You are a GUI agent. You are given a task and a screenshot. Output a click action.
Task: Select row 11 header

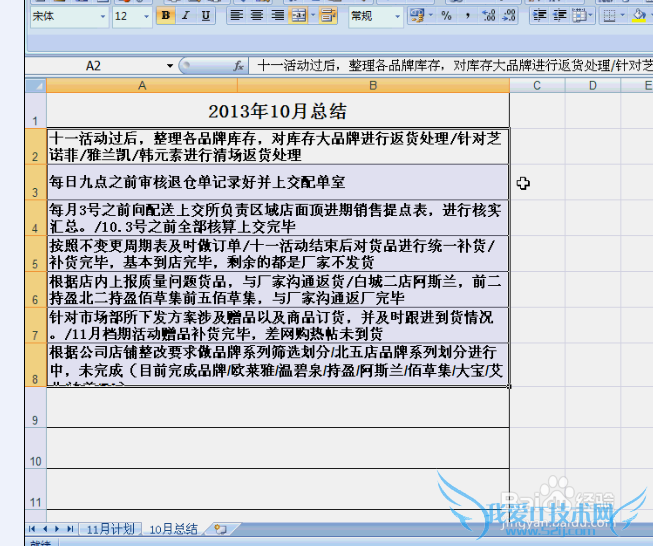36,489
